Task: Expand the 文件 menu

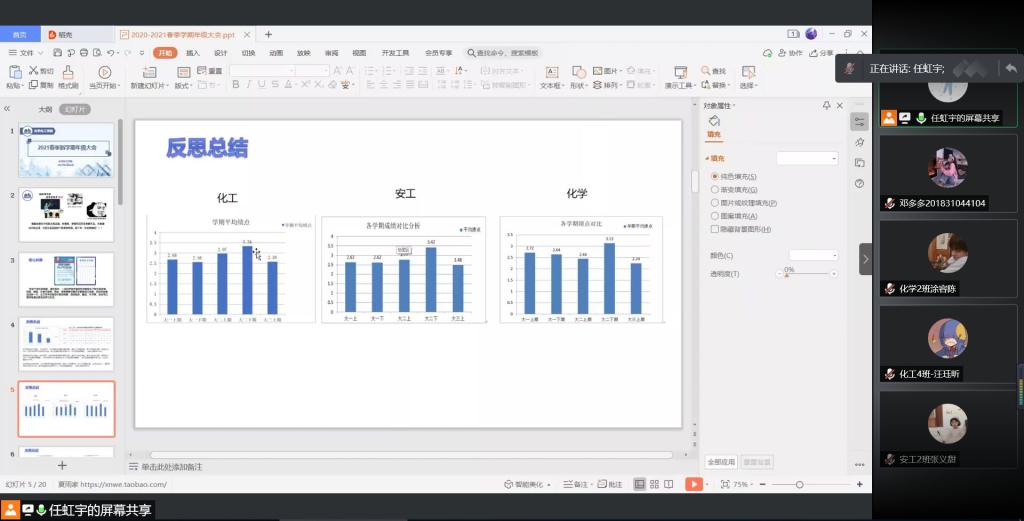Action: tap(26, 52)
